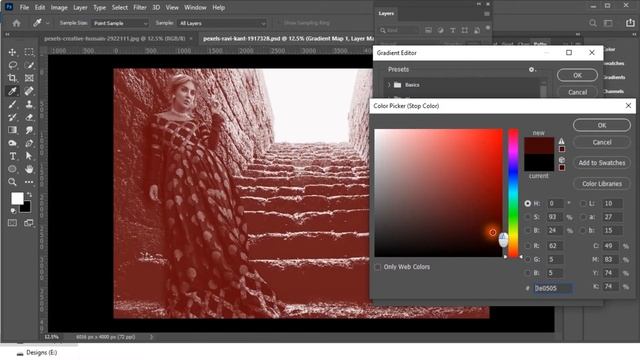The height and width of the screenshot is (360, 640).
Task: Click OK in the Gradient Editor
Action: tap(577, 76)
